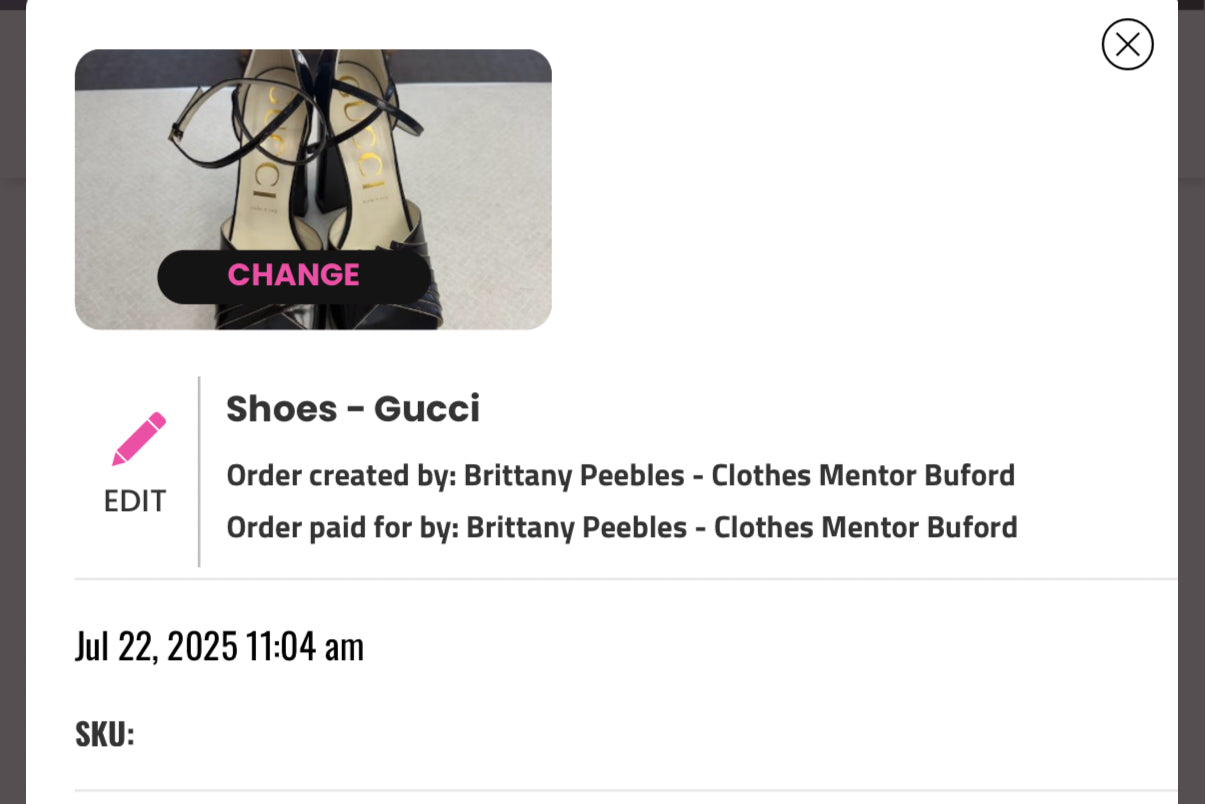Click the vertical divider beside EDIT

(199, 471)
